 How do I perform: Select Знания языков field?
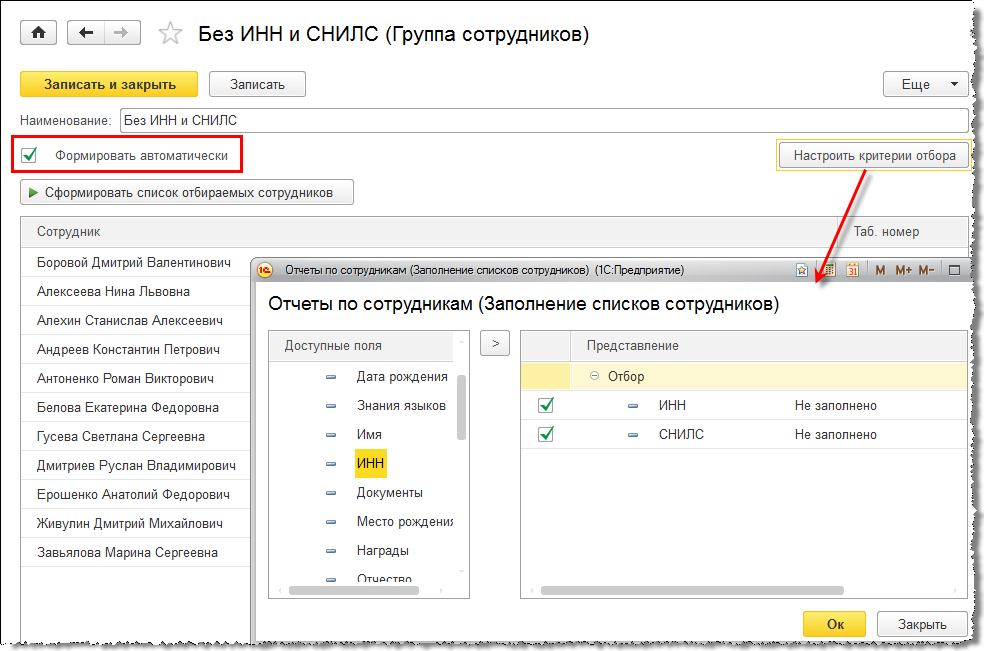click(402, 406)
